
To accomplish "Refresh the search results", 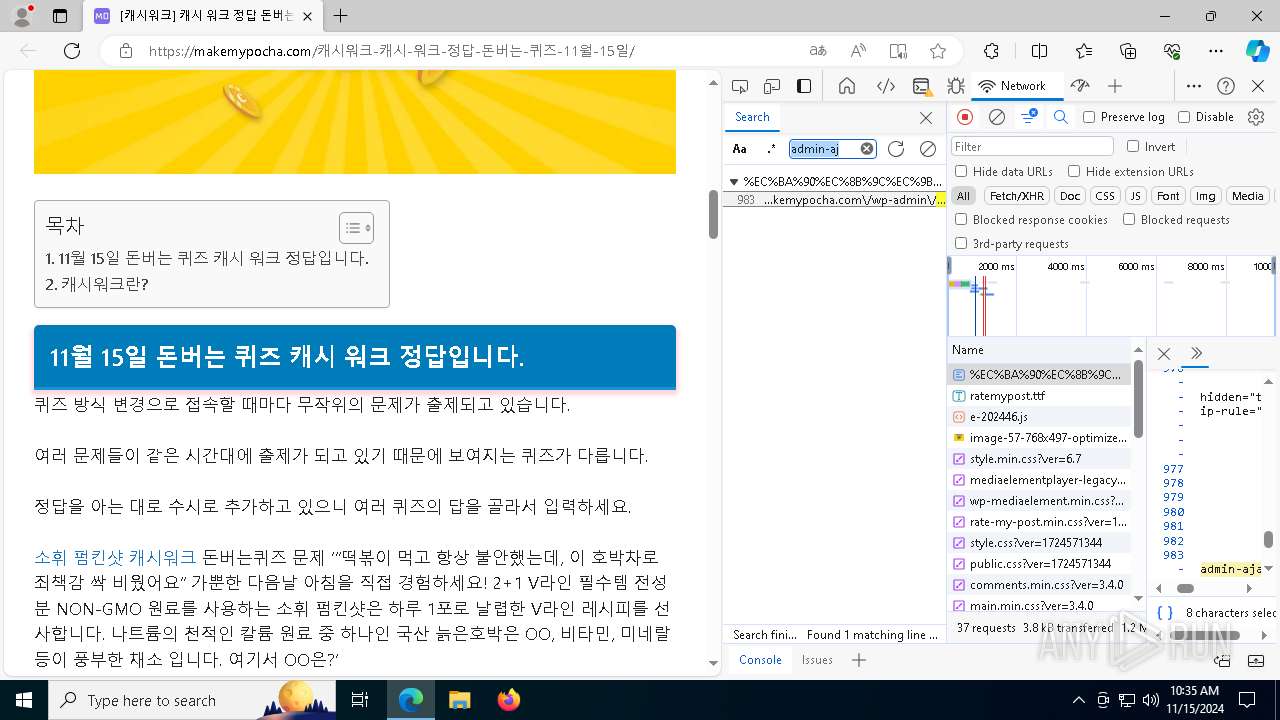I will click(896, 149).
